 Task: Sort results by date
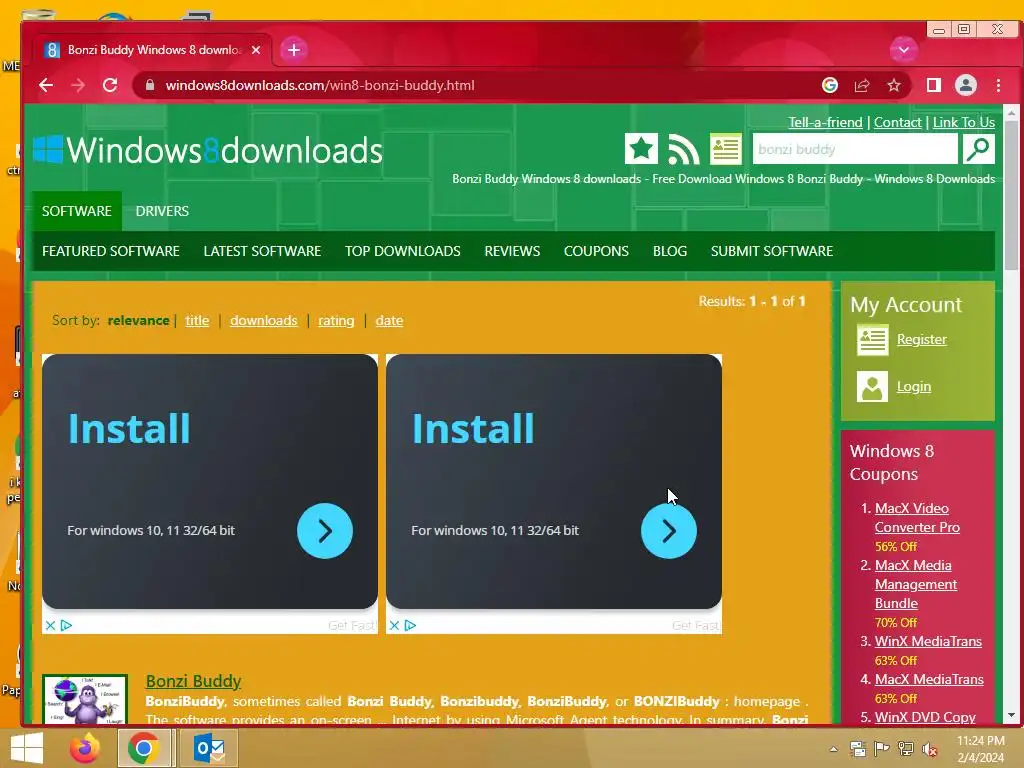click(389, 321)
